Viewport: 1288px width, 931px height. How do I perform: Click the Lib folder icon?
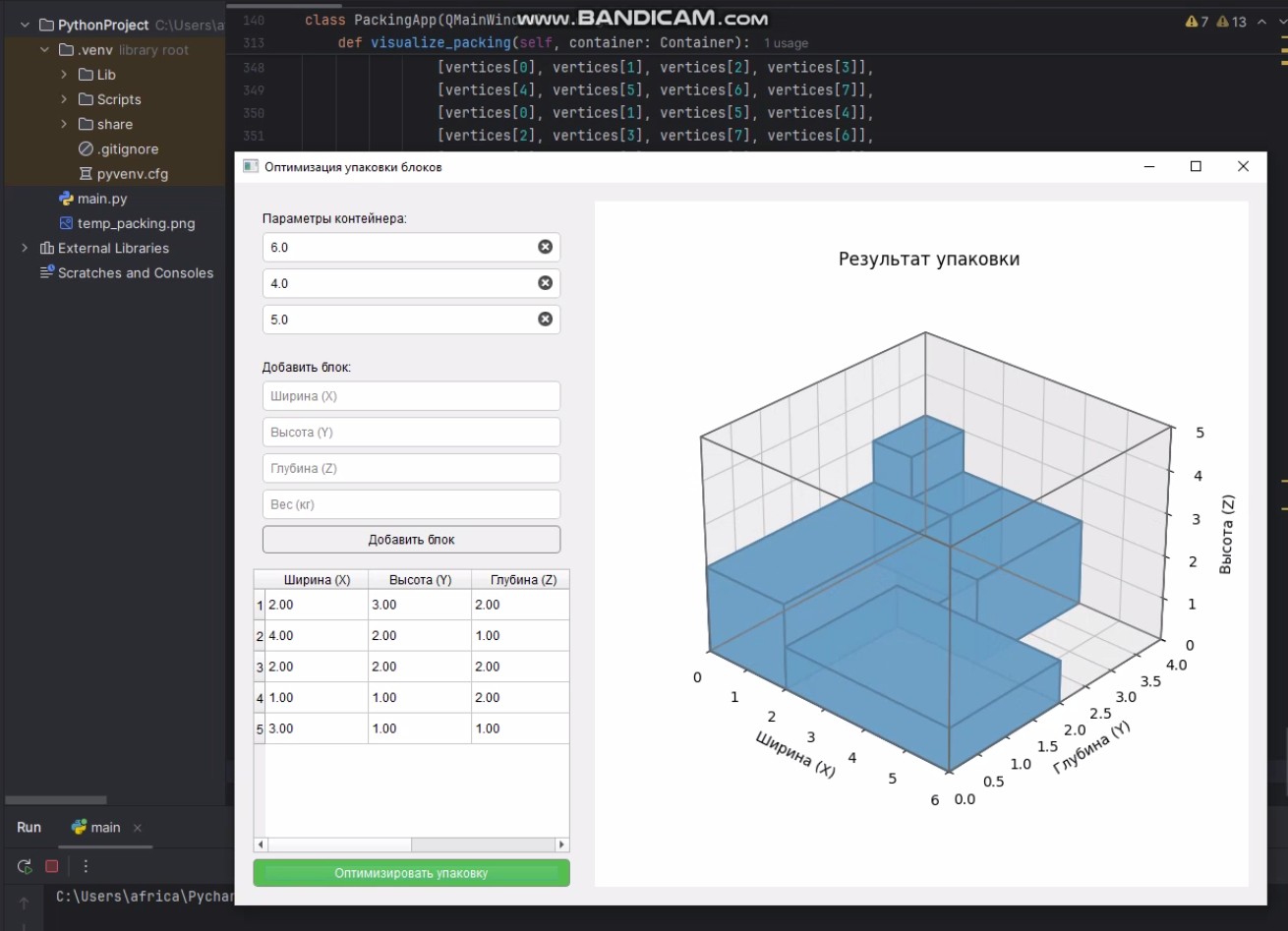(86, 75)
